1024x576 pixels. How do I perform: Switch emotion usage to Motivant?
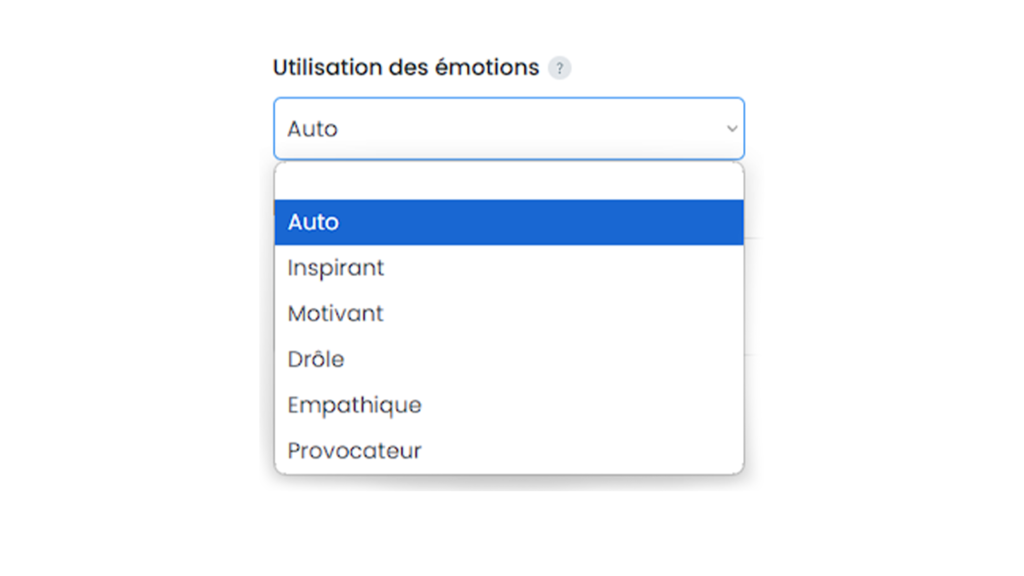[x=509, y=313]
